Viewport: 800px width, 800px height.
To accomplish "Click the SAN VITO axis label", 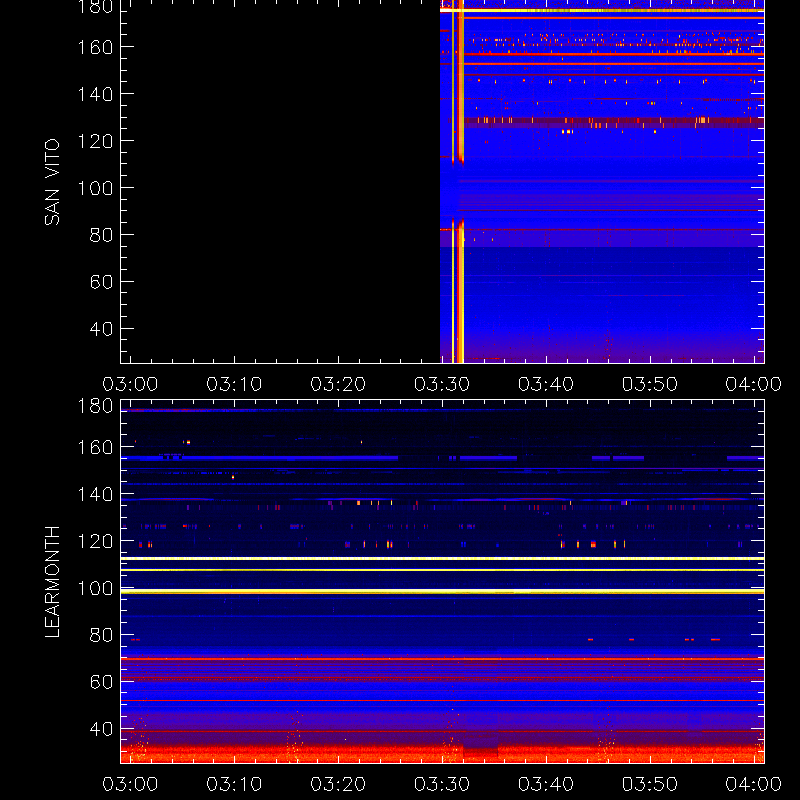I will [52, 182].
